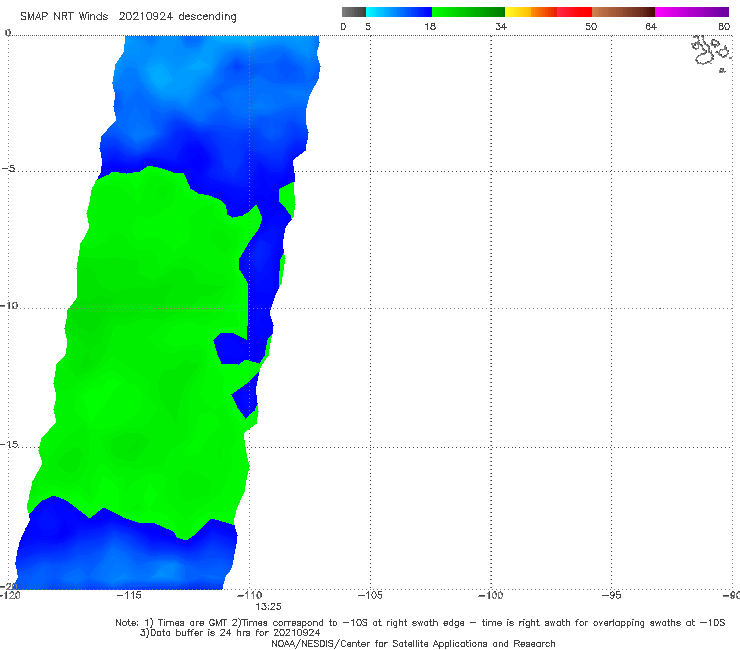This screenshot has height=650, width=740.
Task: Click the color bar label '5'
Action: (x=368, y=27)
